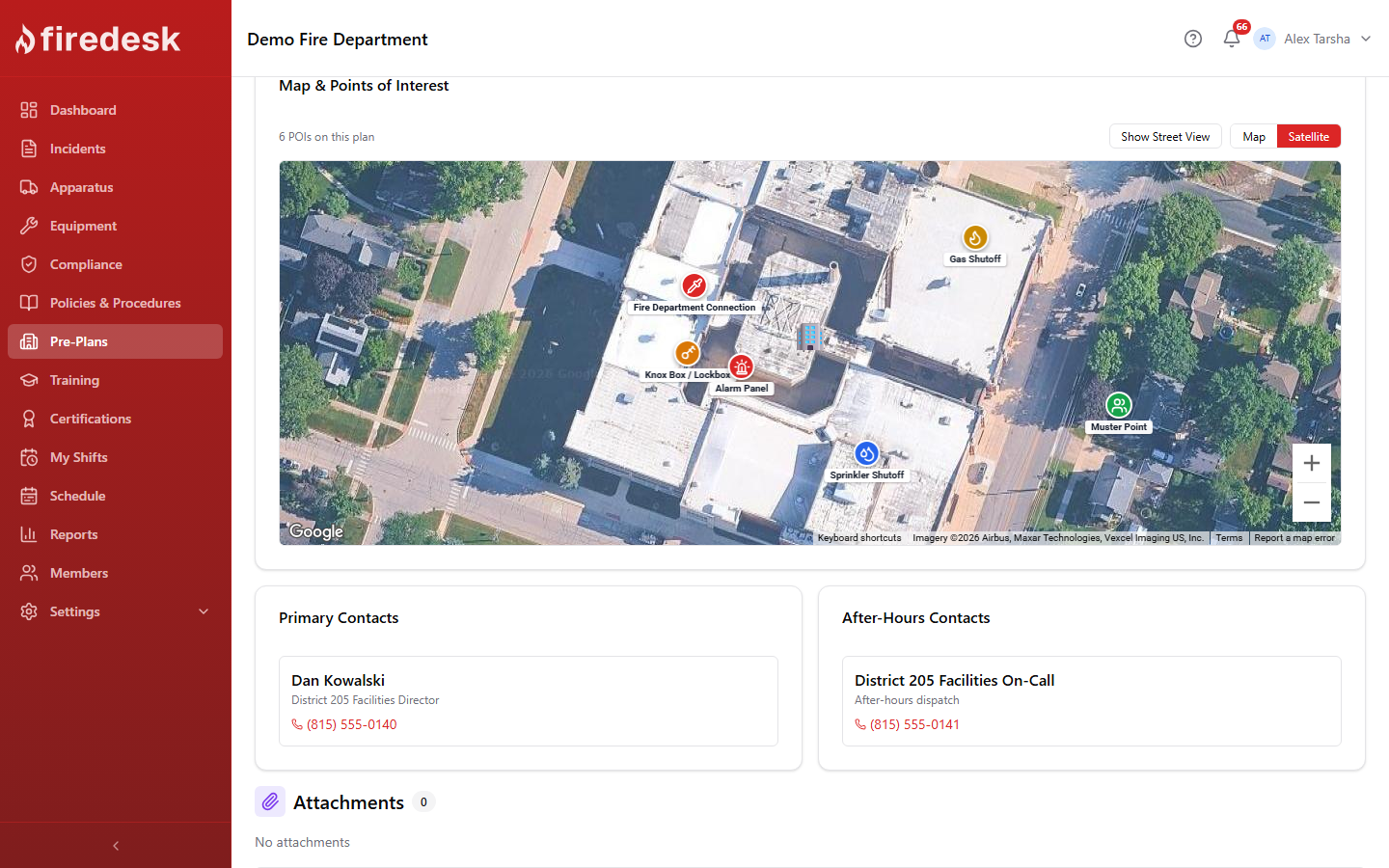Image resolution: width=1389 pixels, height=868 pixels.
Task: Click the My Shifts calendar-clock icon
Action: click(29, 457)
